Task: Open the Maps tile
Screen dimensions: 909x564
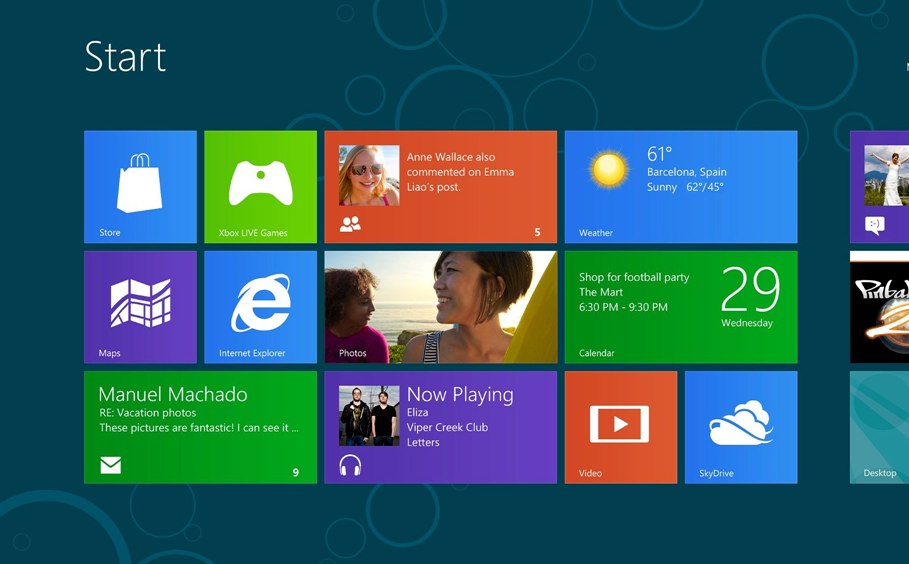Action: (140, 307)
